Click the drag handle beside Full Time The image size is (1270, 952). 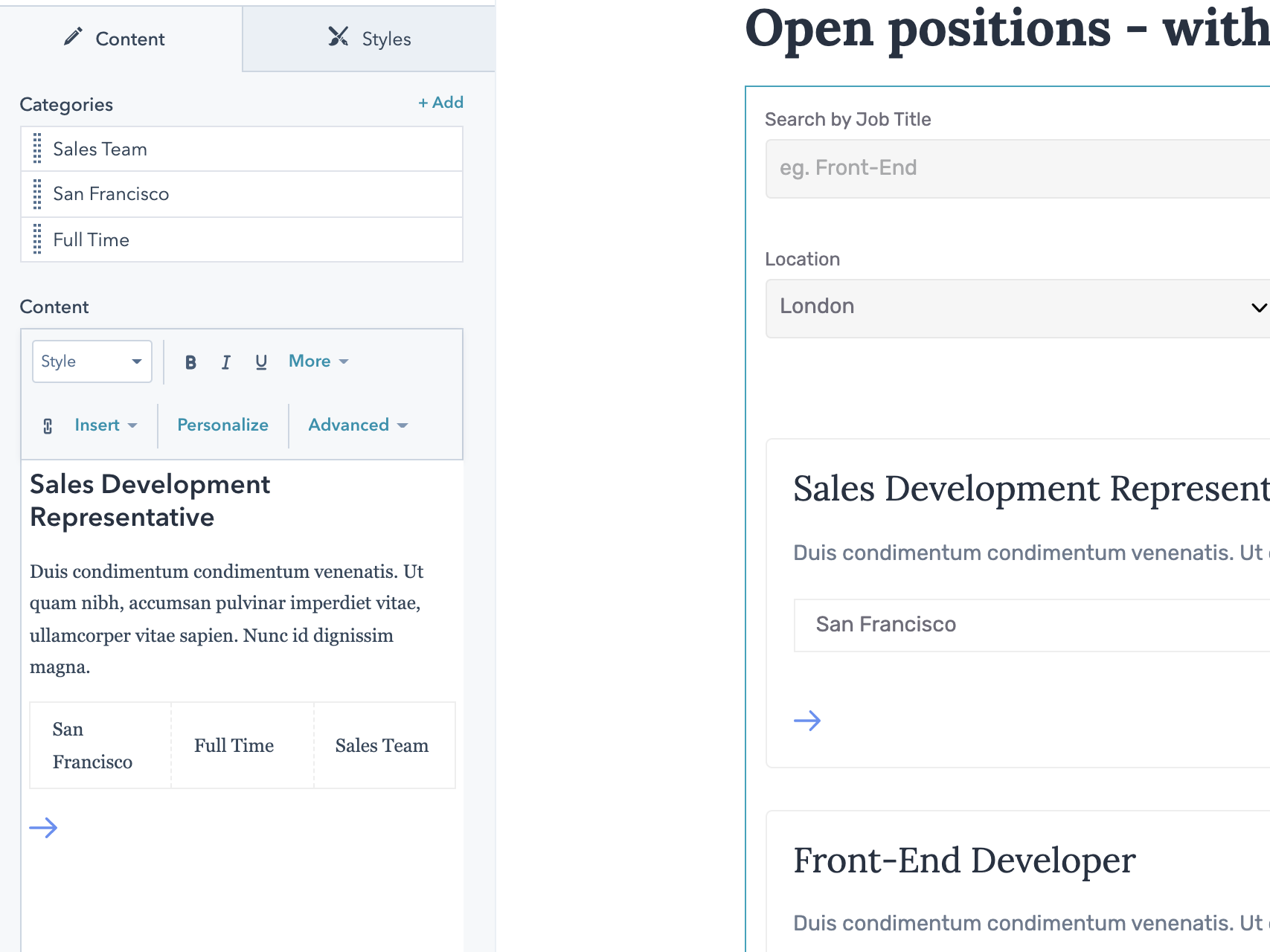tap(36, 239)
